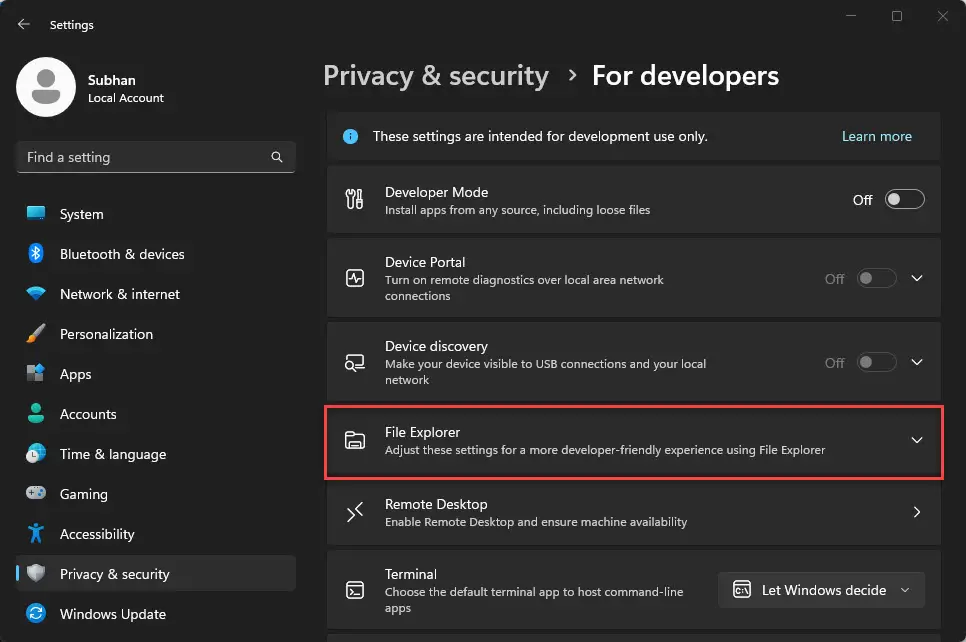Maximize the Settings window
This screenshot has height=642, width=966.
click(x=897, y=16)
